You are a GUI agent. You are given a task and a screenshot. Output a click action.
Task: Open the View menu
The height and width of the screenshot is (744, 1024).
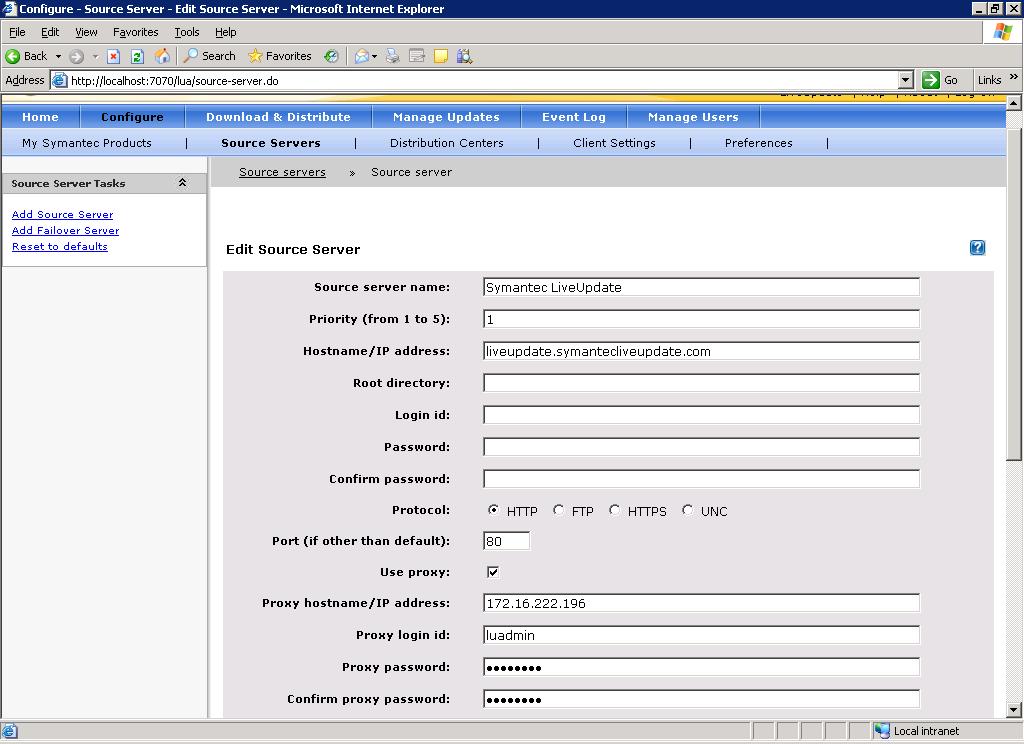tap(86, 32)
